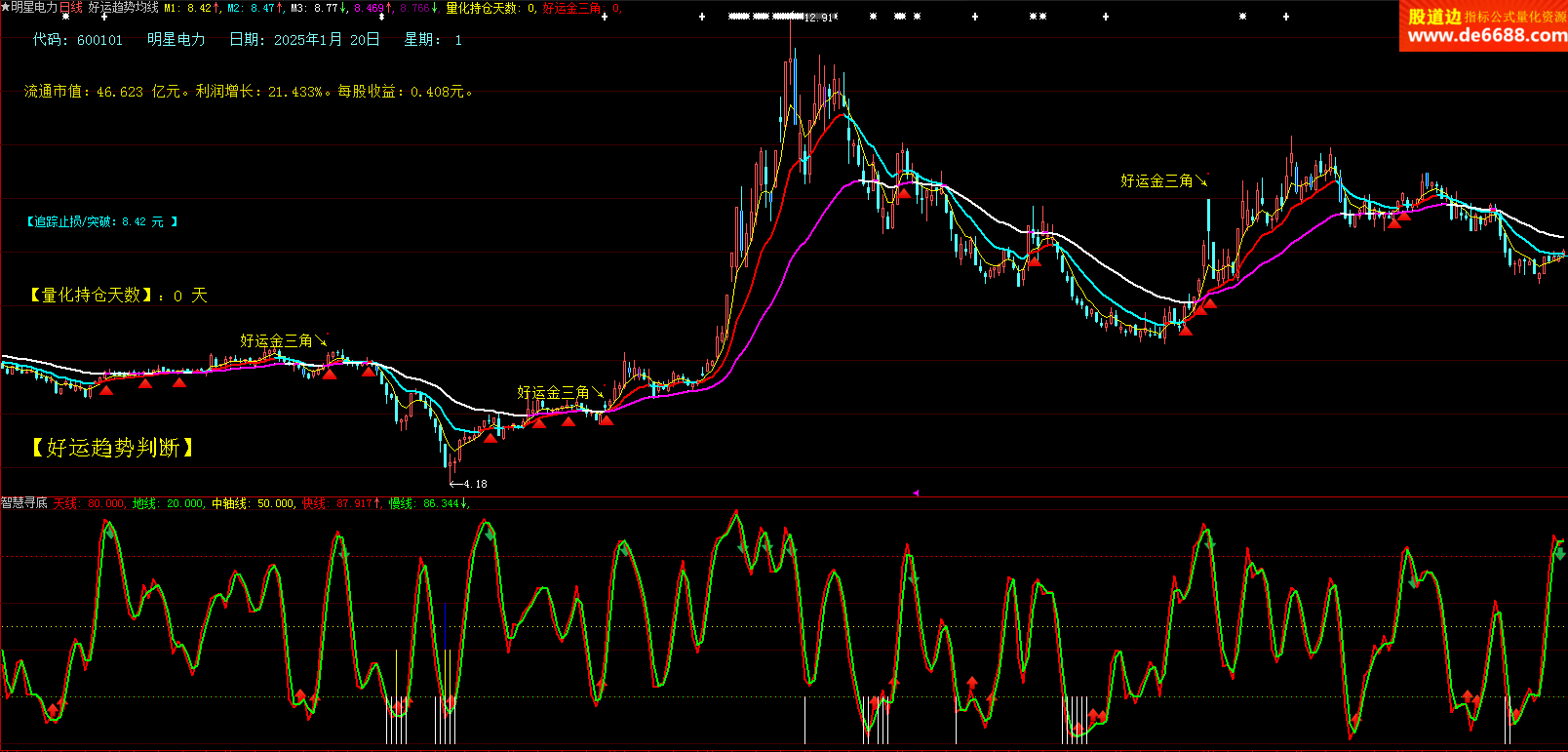Viewport: 1568px width, 752px height.
Task: Click the 股道边 logo text
Action: (x=1433, y=16)
